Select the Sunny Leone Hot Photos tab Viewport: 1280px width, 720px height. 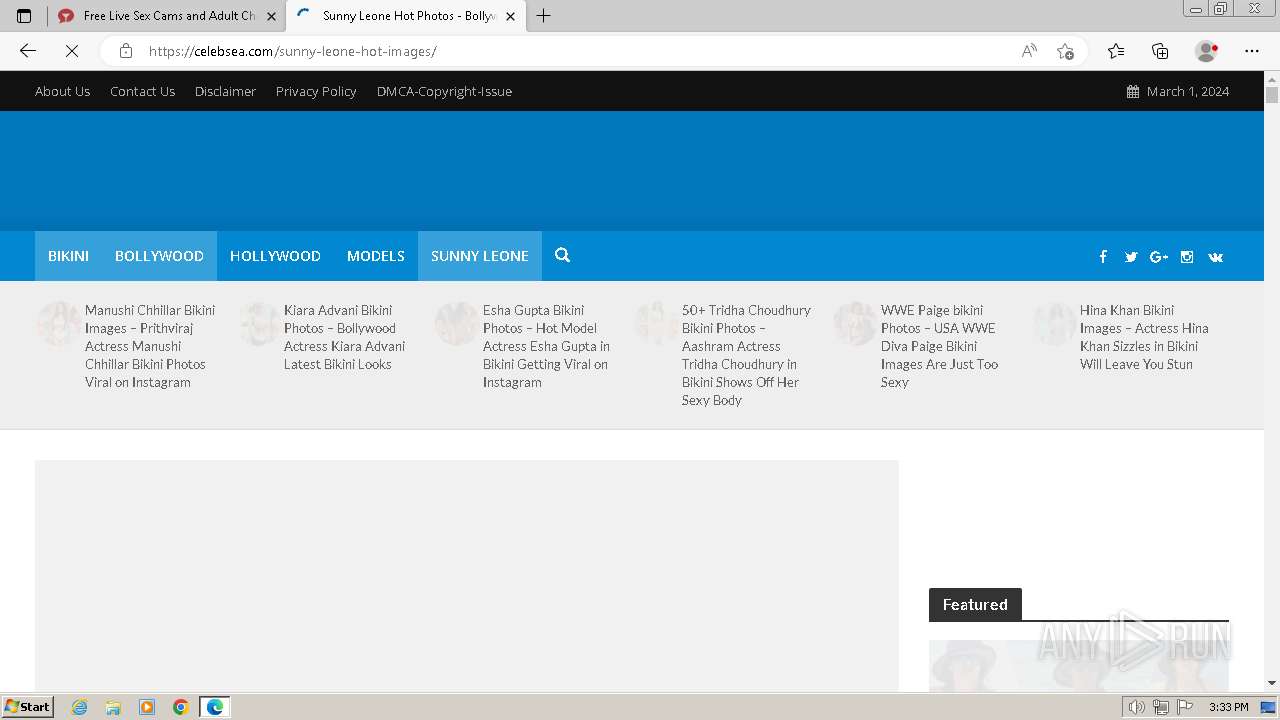(x=407, y=16)
